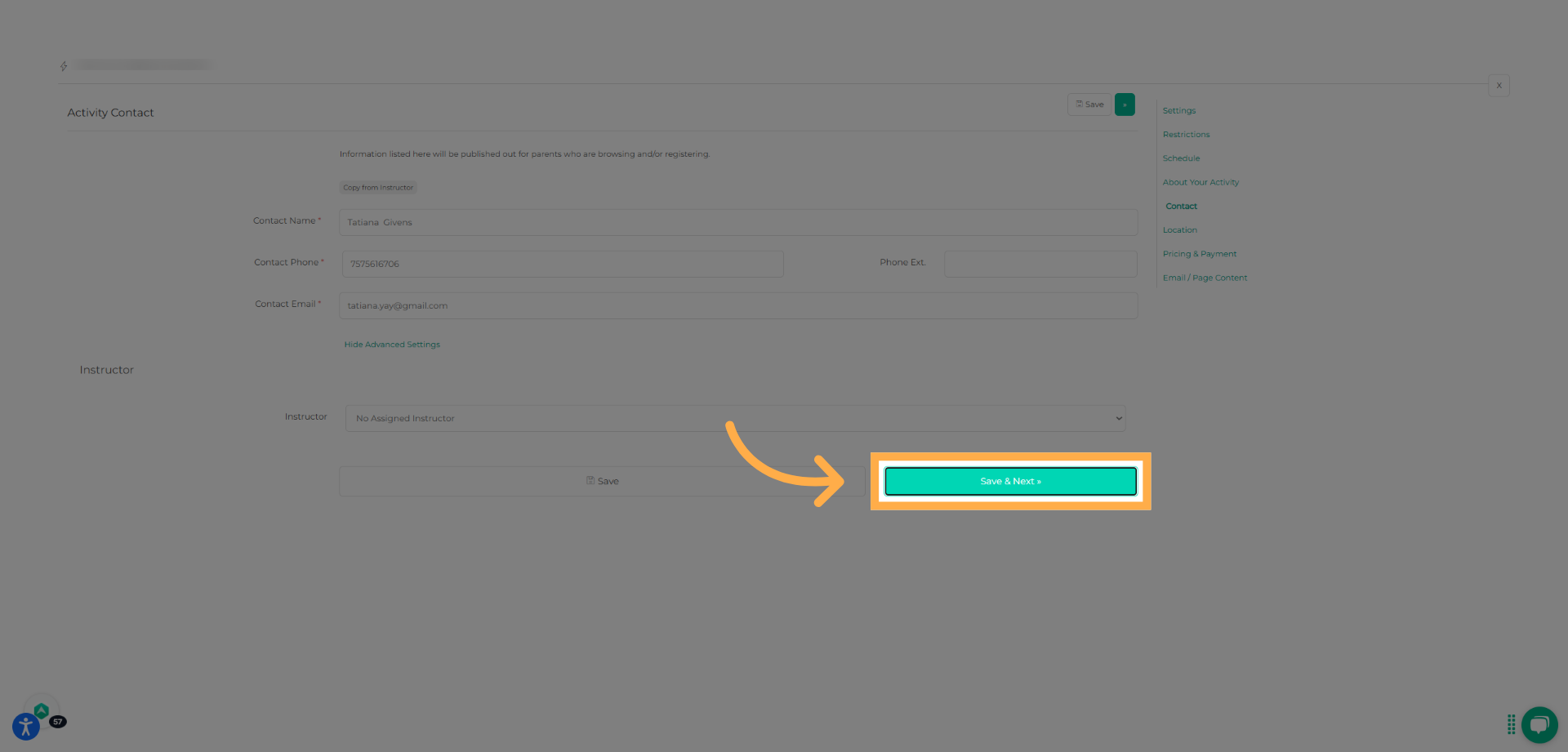Click the dotted grip handle beside chat
The height and width of the screenshot is (752, 1568).
(1511, 724)
